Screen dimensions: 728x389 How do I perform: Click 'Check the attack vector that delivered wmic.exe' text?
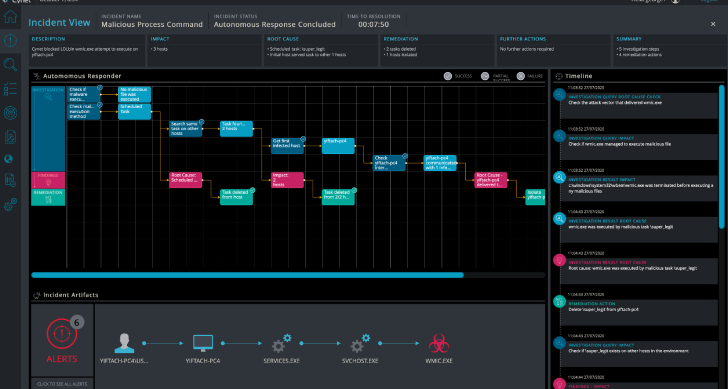pyautogui.click(x=615, y=103)
